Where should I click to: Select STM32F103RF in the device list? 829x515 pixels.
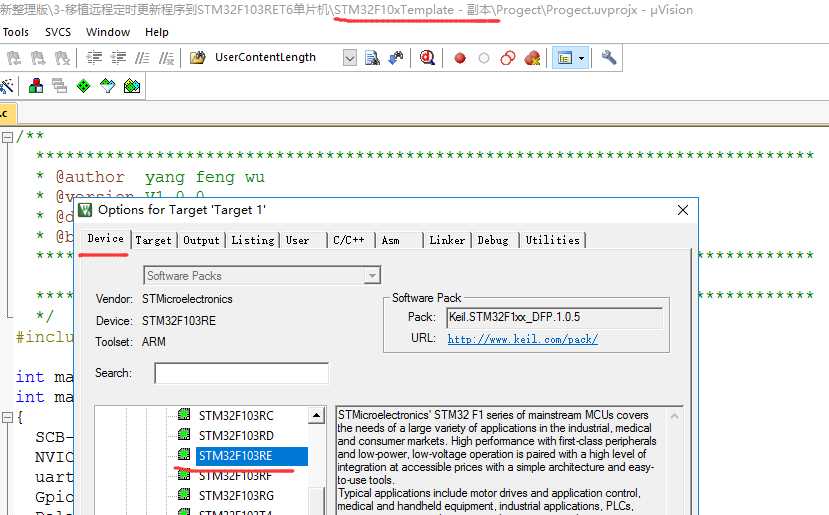pyautogui.click(x=236, y=476)
